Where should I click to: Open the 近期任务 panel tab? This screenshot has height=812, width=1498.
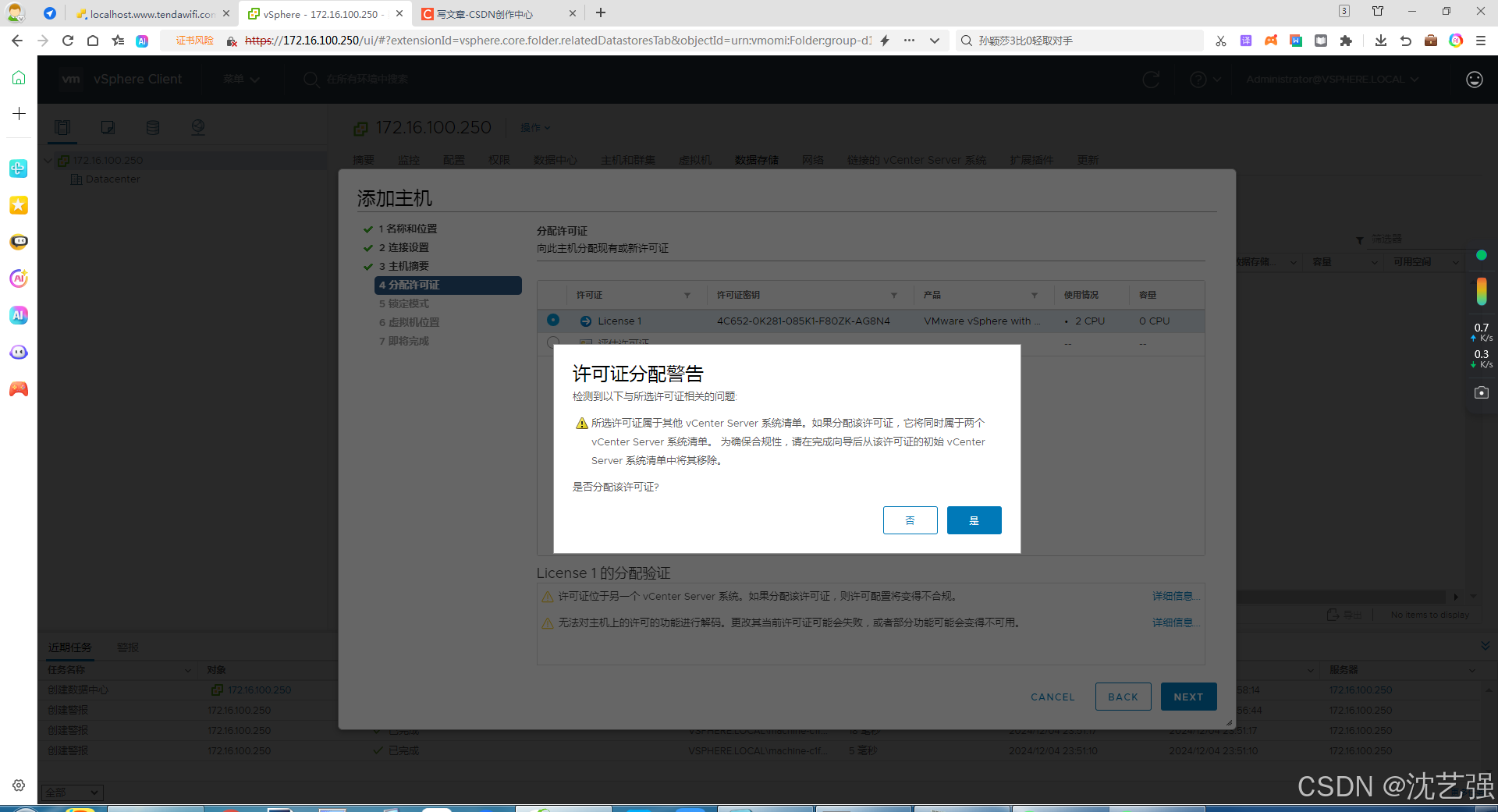click(x=69, y=647)
